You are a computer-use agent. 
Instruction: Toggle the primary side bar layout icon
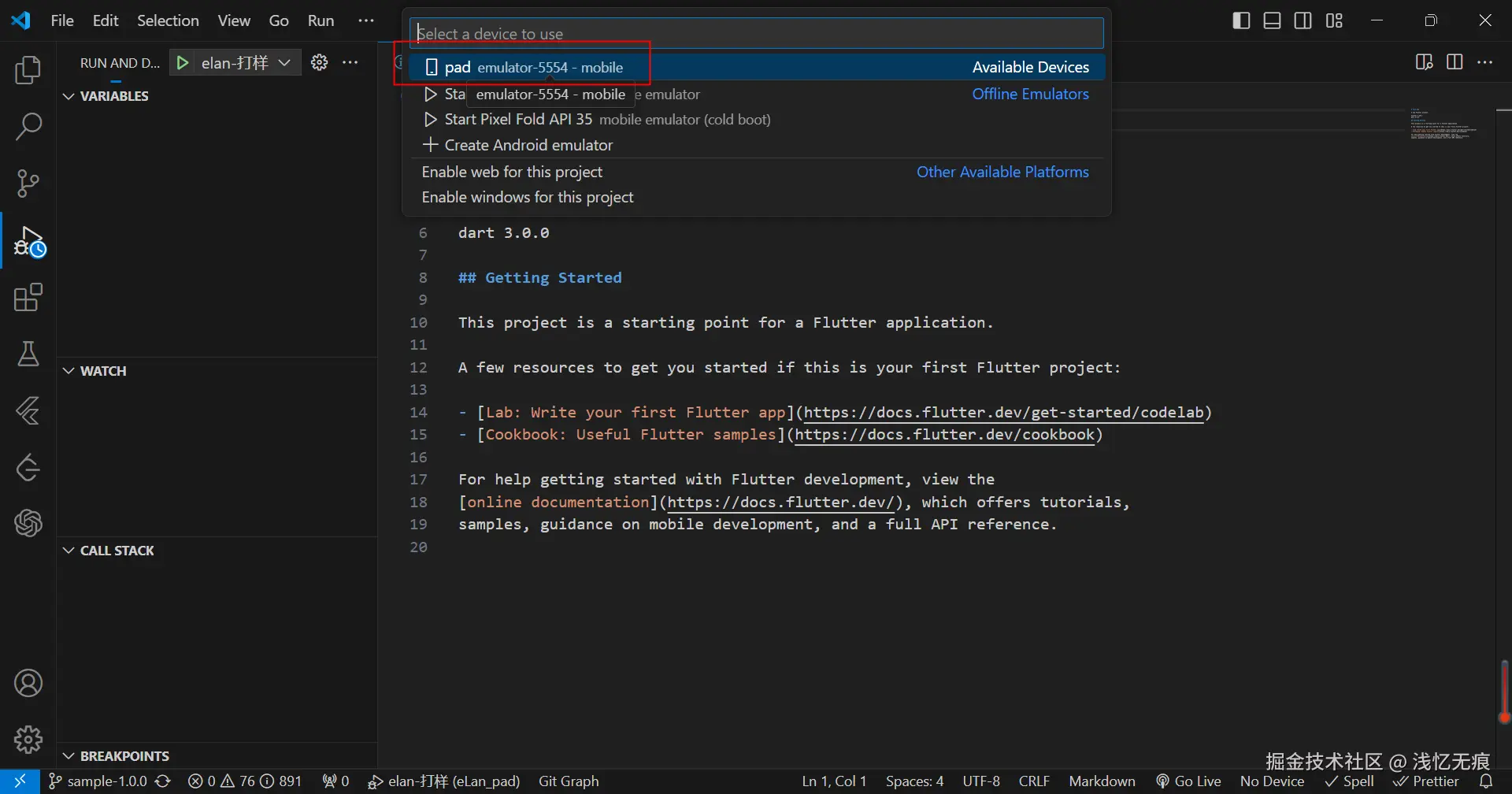coord(1241,20)
